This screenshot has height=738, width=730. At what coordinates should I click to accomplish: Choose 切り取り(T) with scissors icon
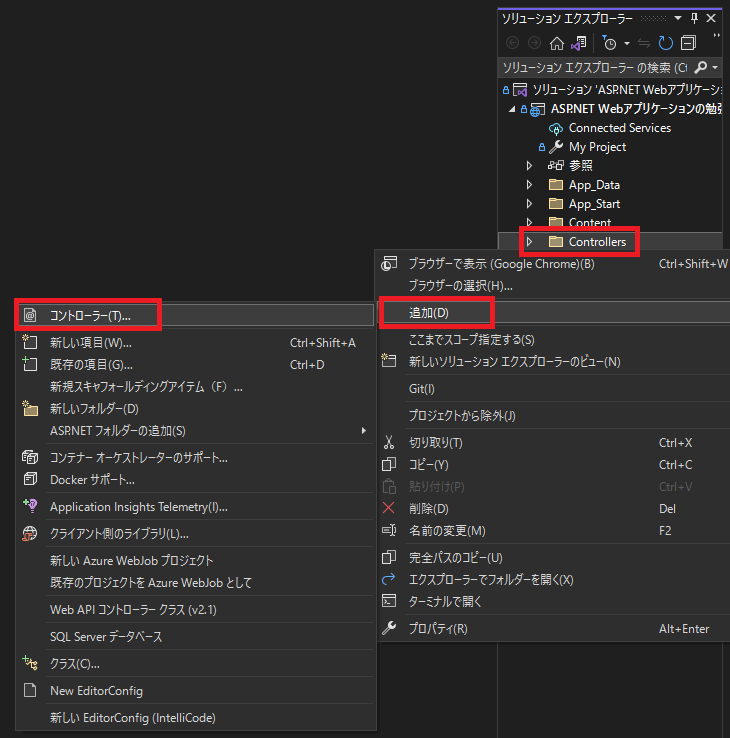tap(553, 443)
